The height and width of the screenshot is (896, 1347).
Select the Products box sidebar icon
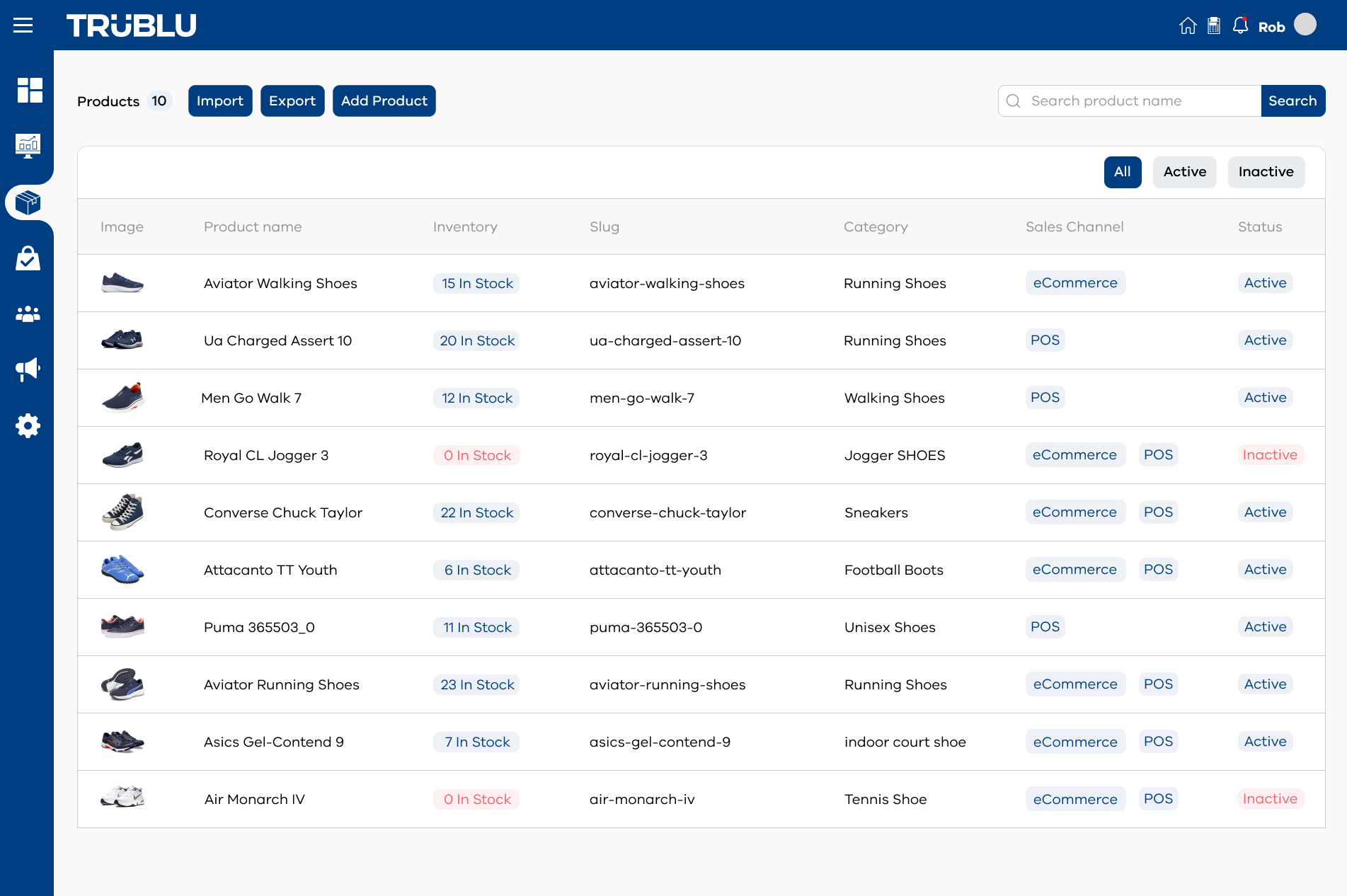tap(28, 202)
